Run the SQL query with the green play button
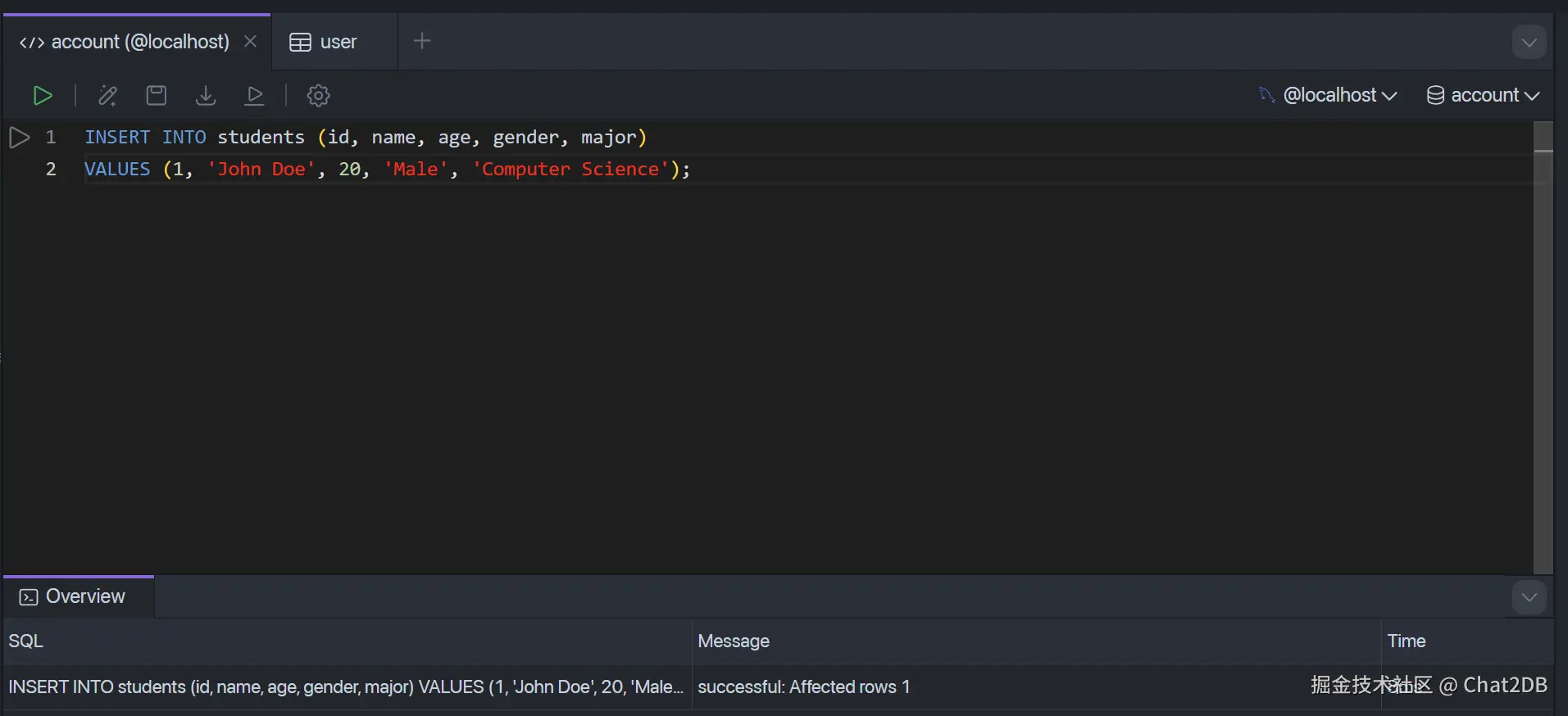The height and width of the screenshot is (716, 1568). pyautogui.click(x=43, y=96)
